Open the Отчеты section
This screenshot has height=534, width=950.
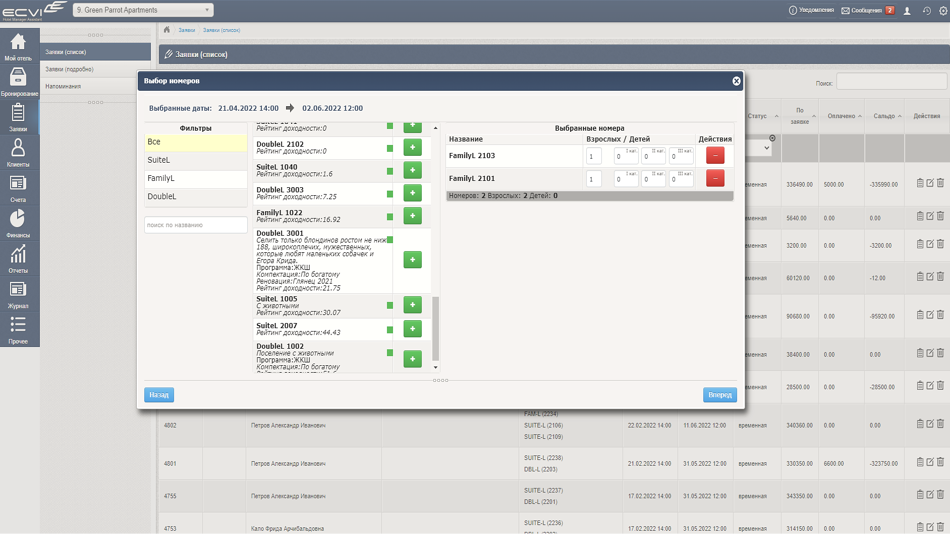[18, 259]
